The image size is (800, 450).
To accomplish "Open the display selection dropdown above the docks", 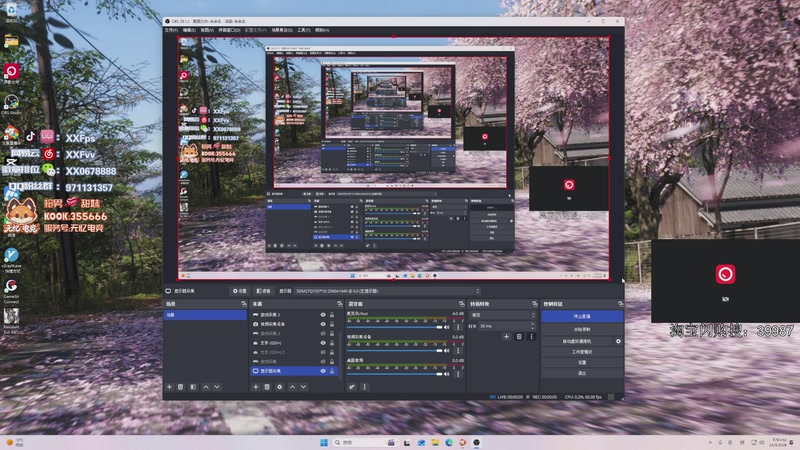I will point(387,291).
